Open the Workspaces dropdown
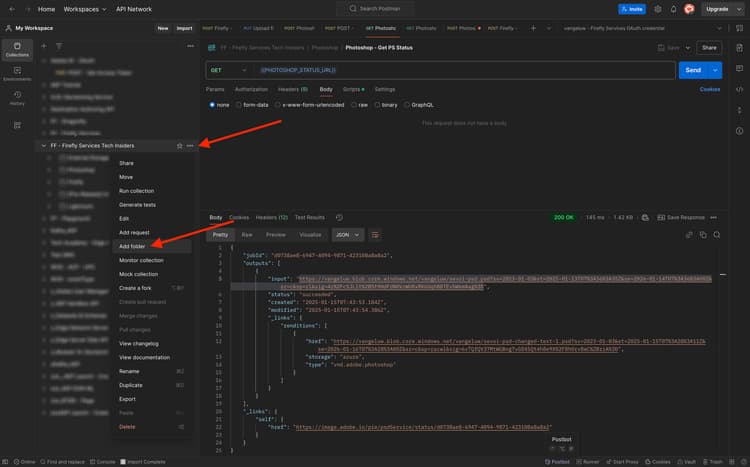 [x=85, y=9]
